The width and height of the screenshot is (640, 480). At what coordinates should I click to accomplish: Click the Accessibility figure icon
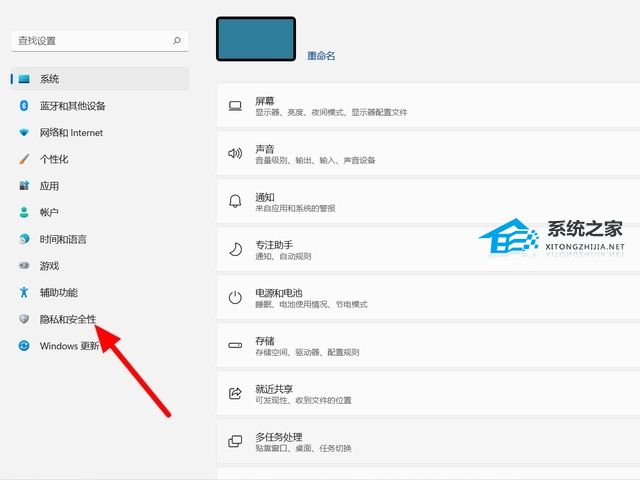[x=24, y=292]
